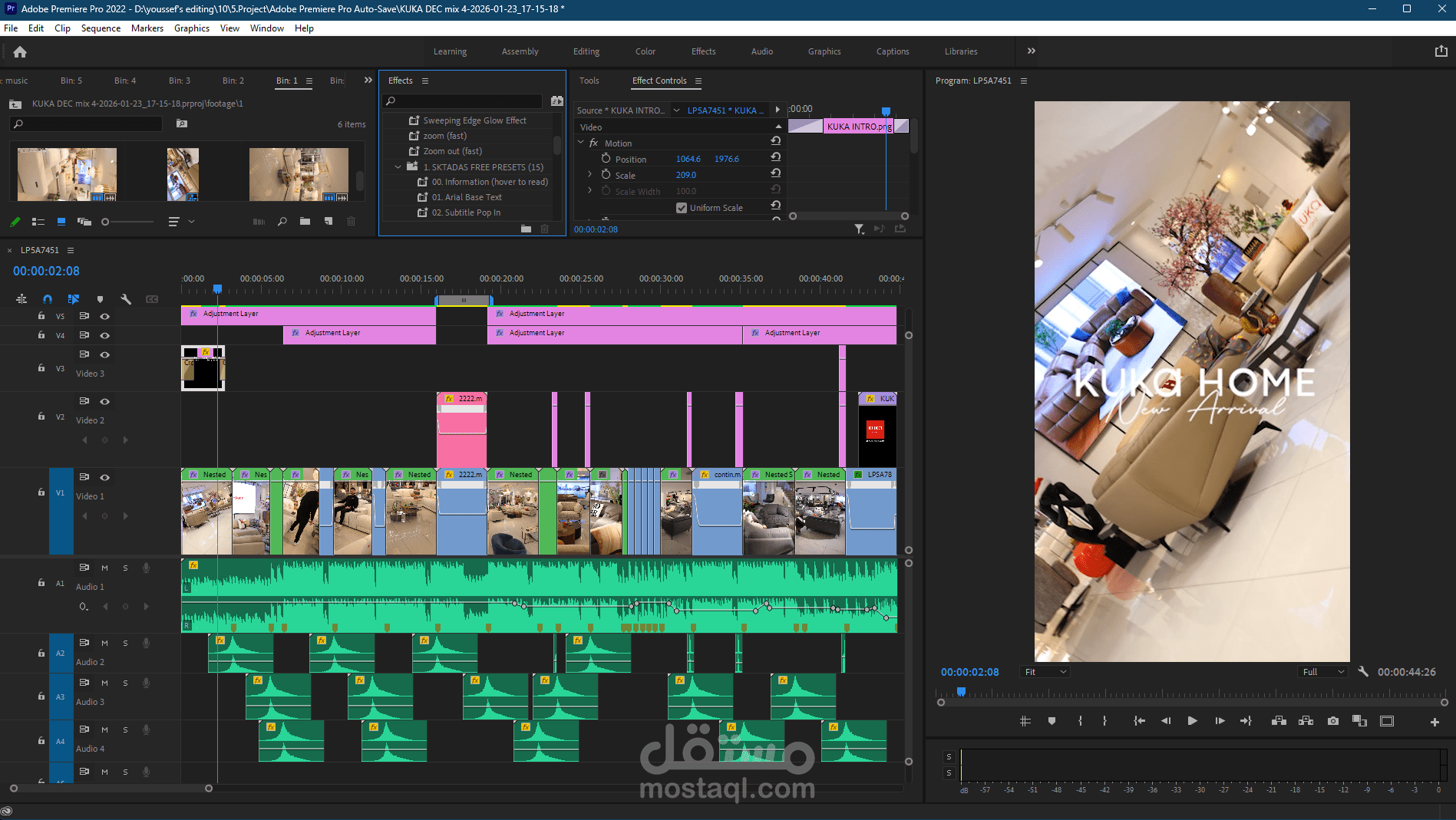This screenshot has width=1456, height=820.
Task: Go to the Home screen
Action: [20, 51]
